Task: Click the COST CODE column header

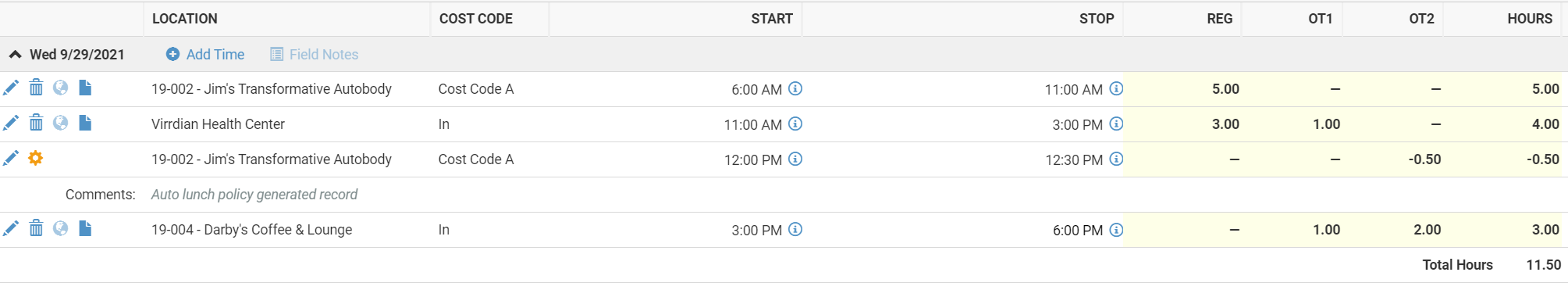Action: click(x=476, y=19)
